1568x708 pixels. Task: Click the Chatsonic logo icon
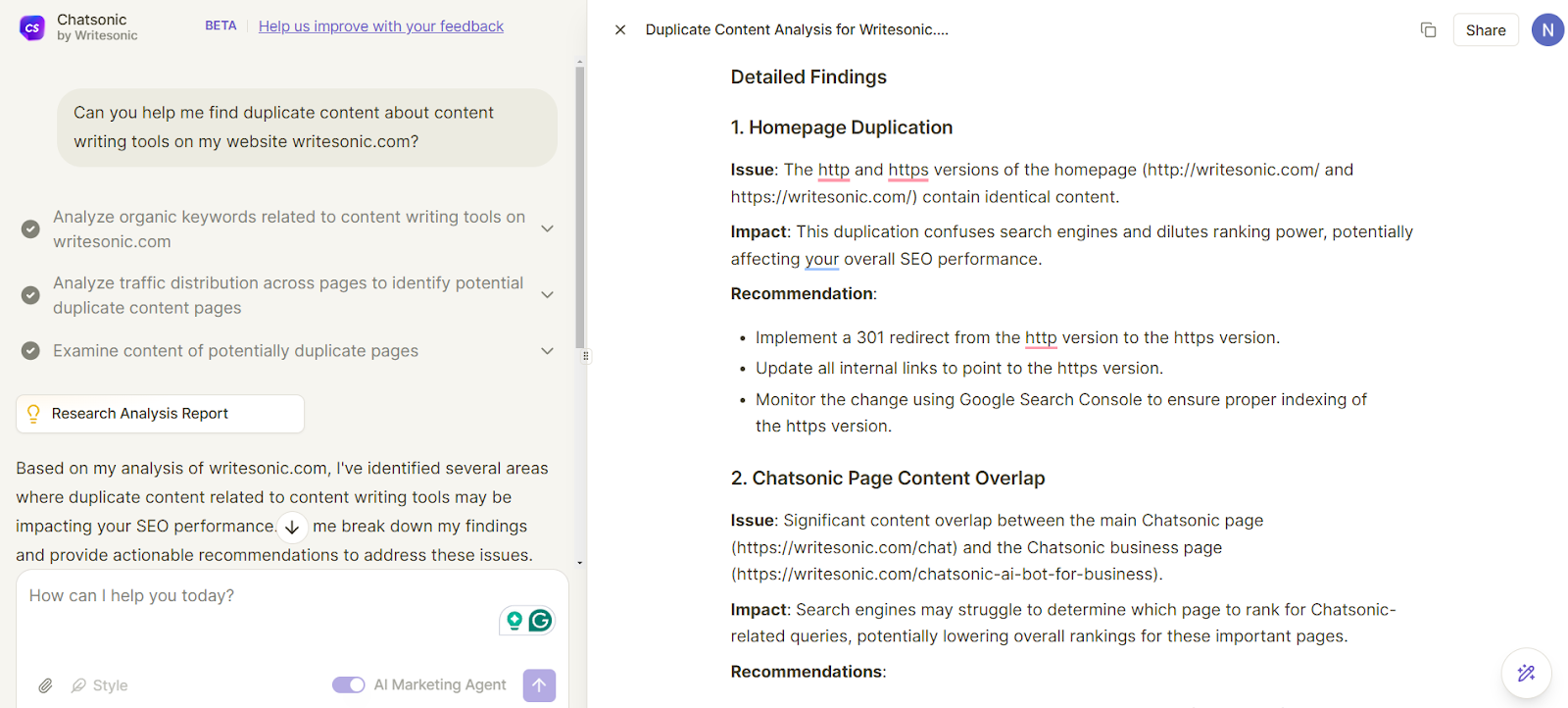pyautogui.click(x=32, y=27)
